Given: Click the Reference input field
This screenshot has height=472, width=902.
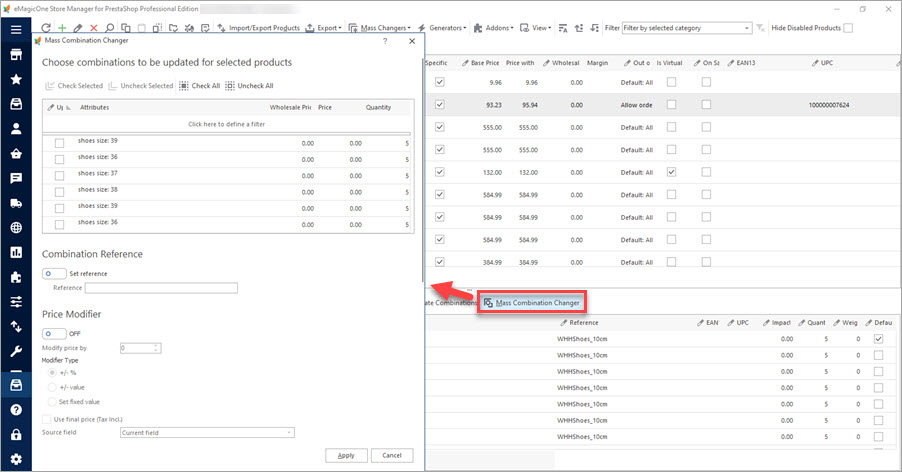Looking at the screenshot, I should coord(161,288).
